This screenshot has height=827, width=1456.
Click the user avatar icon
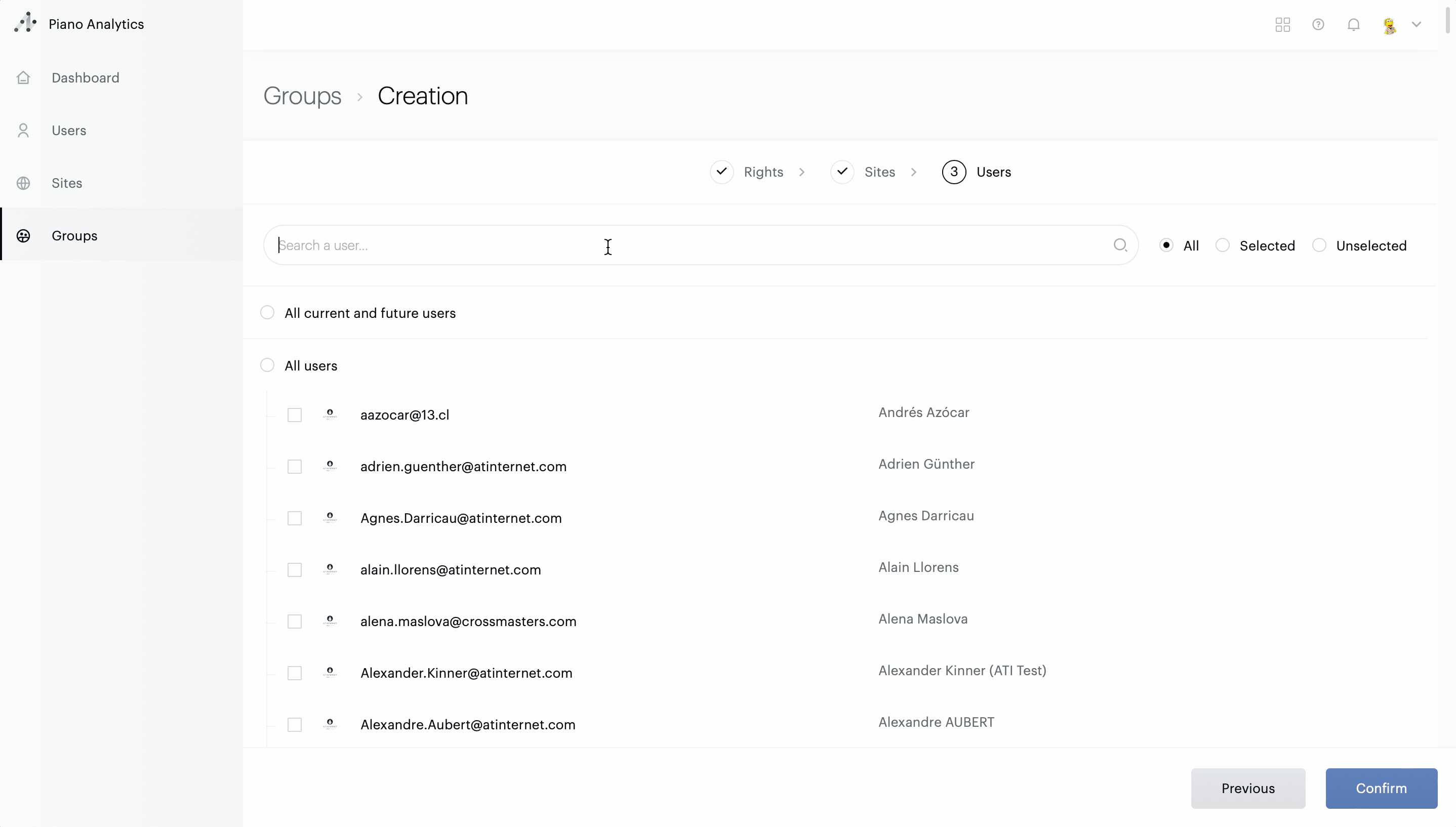click(1389, 25)
